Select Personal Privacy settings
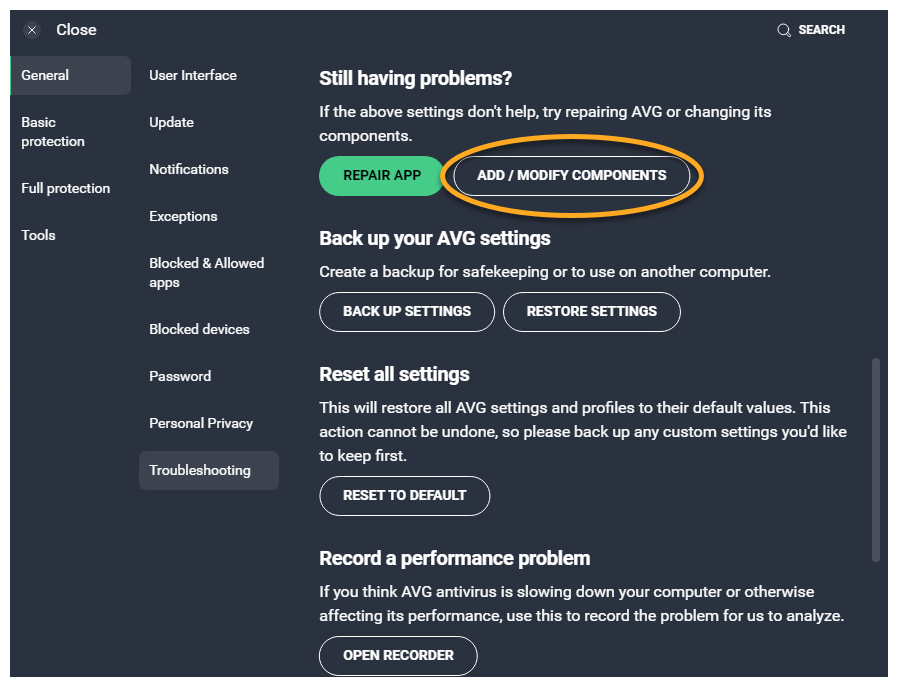 [x=201, y=423]
